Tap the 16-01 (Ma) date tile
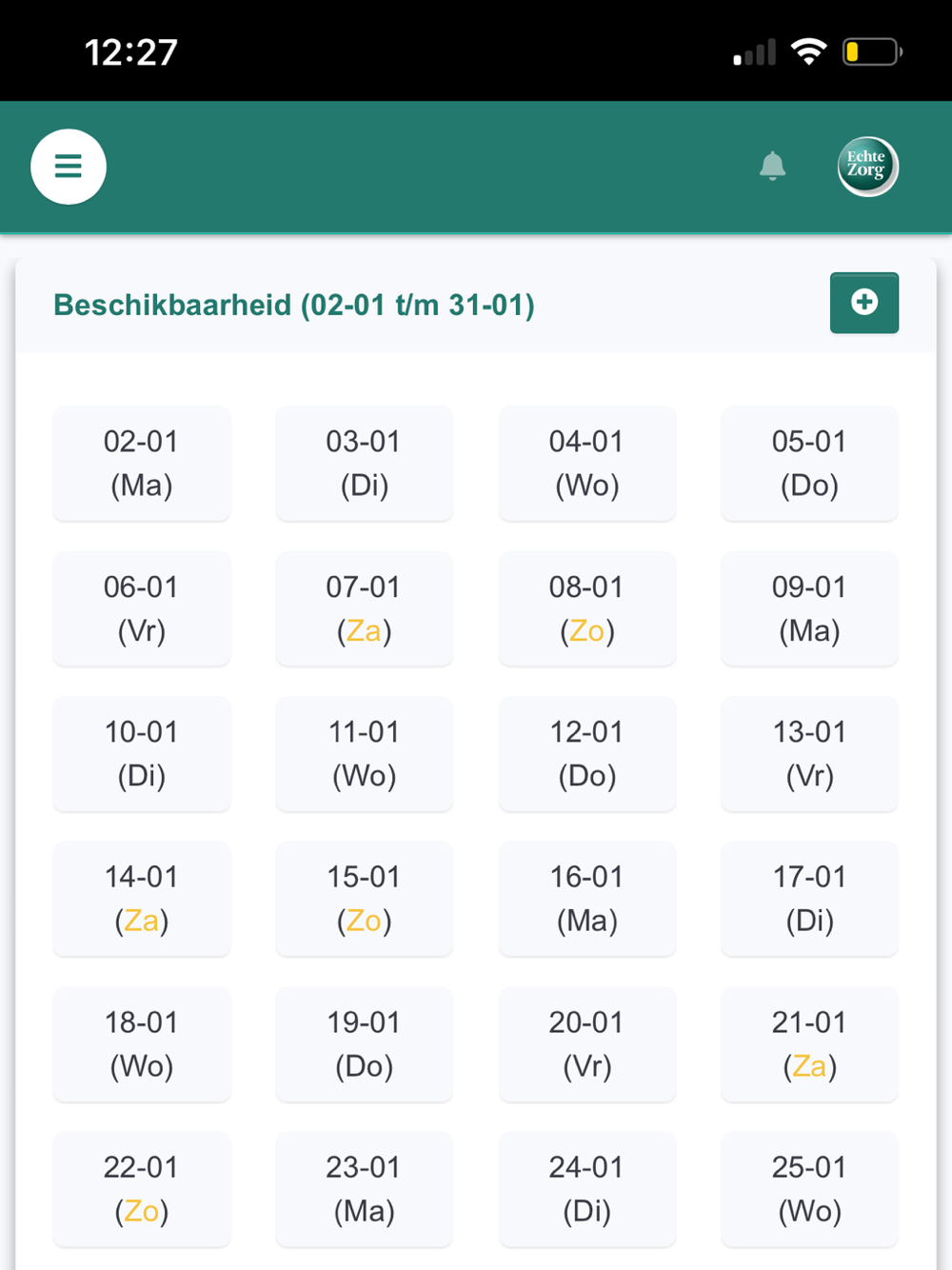Image resolution: width=952 pixels, height=1270 pixels. 586,899
